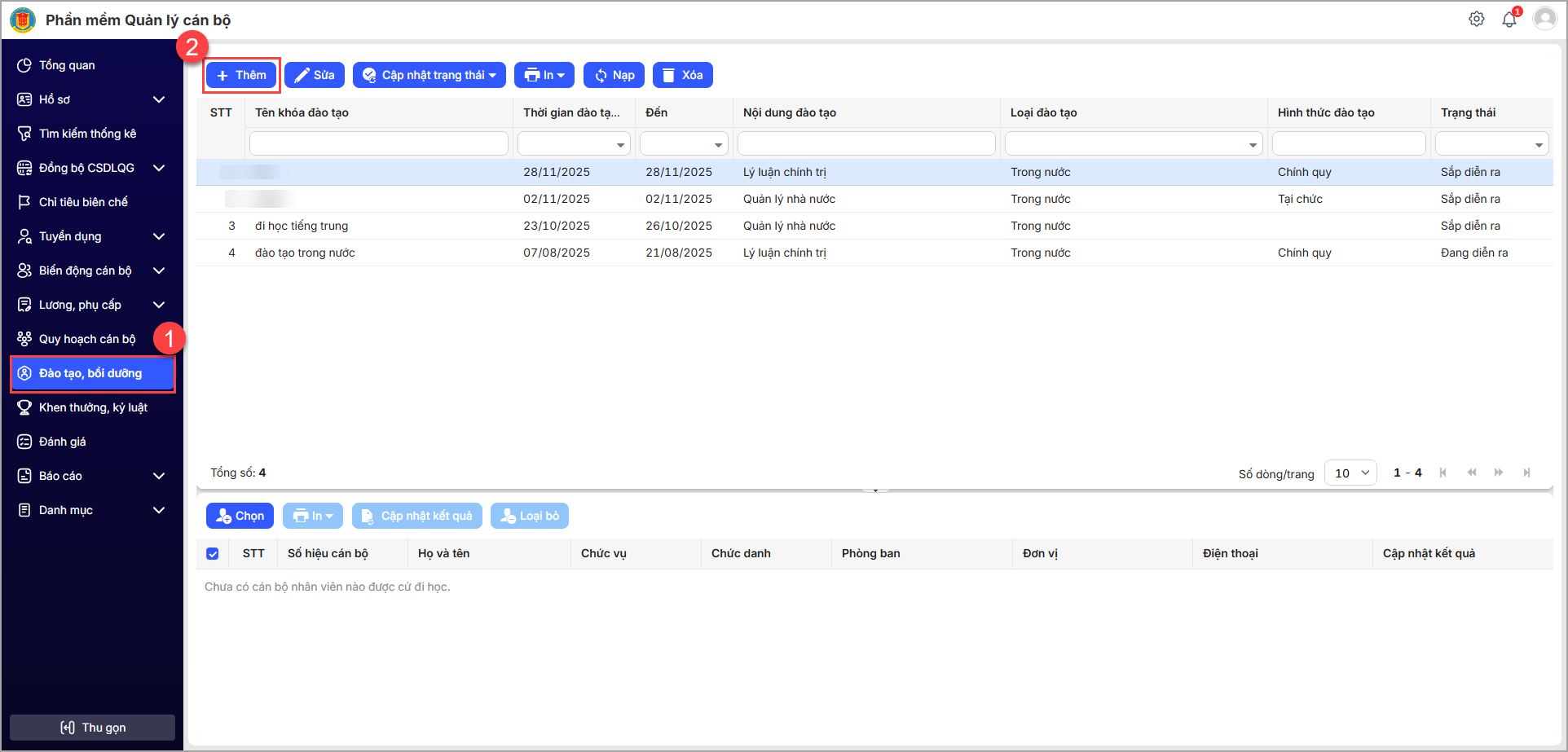Click the Thêm button
Viewport: 1568px width, 752px height.
pos(241,75)
